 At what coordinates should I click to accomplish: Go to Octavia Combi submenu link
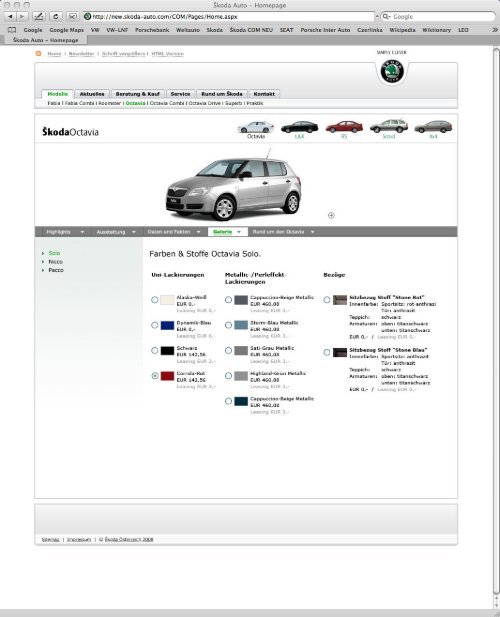pos(167,103)
